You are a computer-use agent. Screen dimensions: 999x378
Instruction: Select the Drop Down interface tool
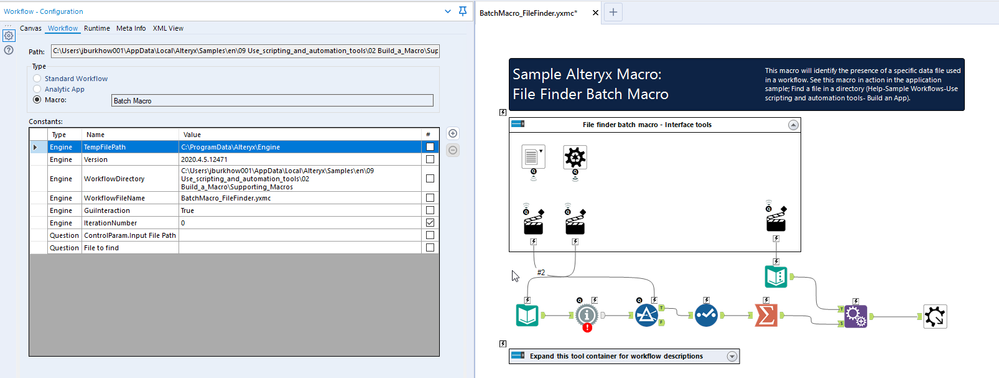[533, 157]
